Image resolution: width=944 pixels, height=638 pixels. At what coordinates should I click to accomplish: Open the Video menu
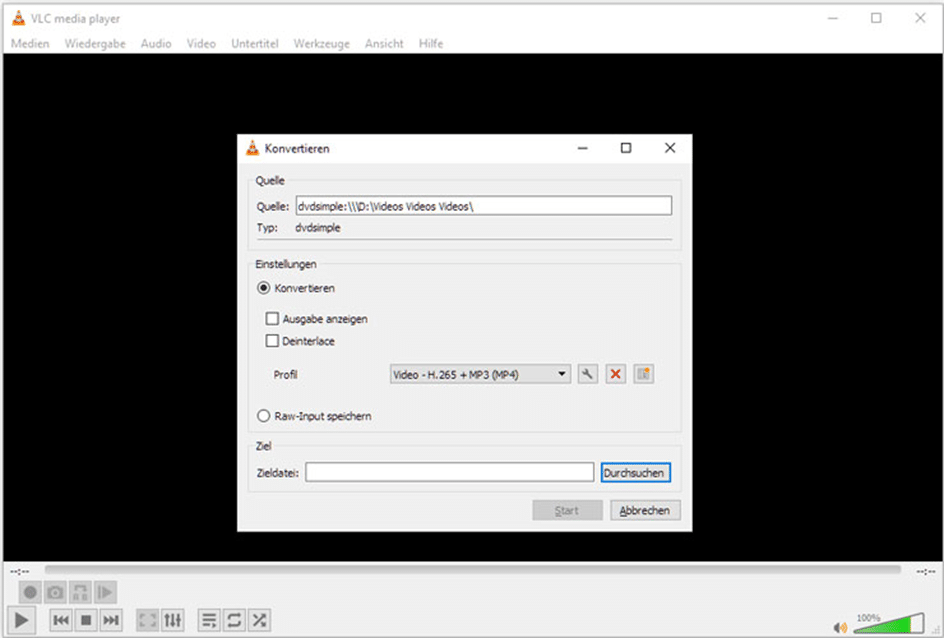click(201, 43)
